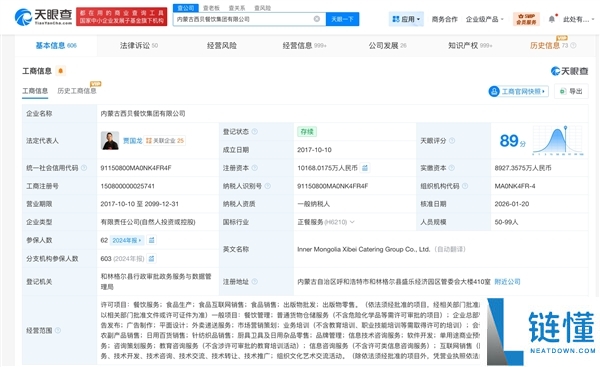
Task: Open the 2024年报 year selector
Action: (x=127, y=240)
